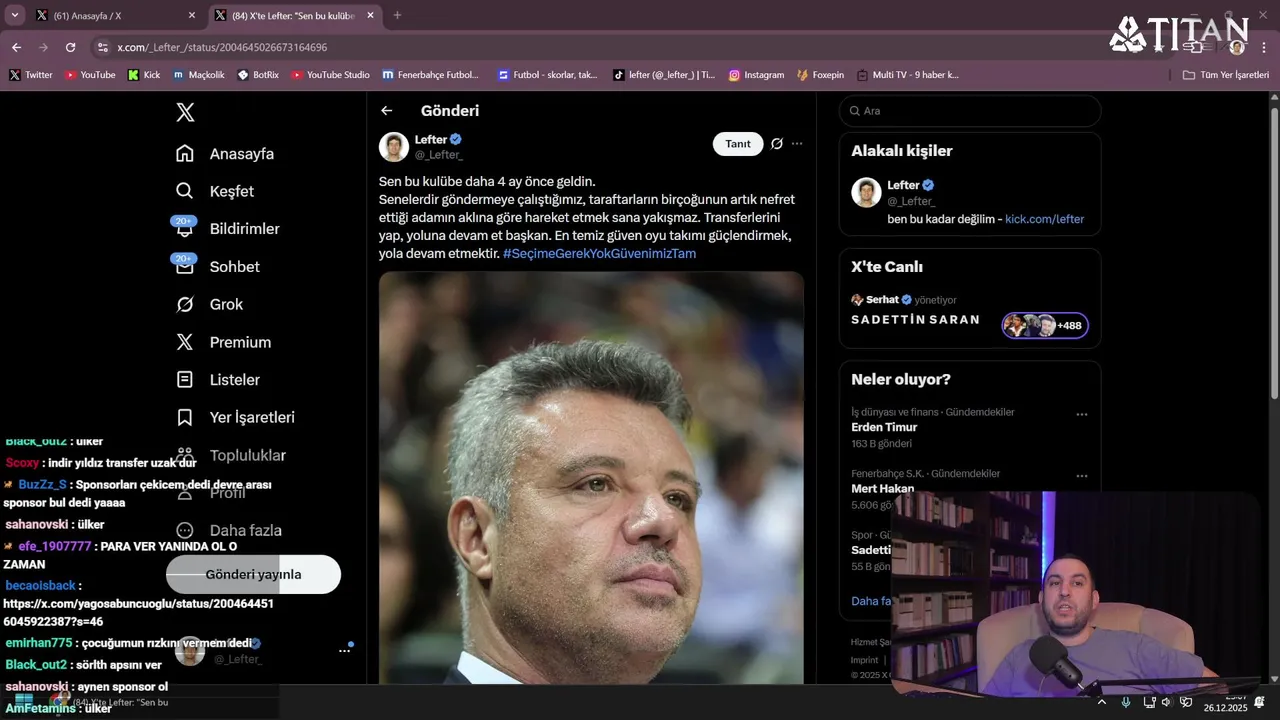The height and width of the screenshot is (720, 1280).
Task: Open Twitter bookmark
Action: point(31,75)
